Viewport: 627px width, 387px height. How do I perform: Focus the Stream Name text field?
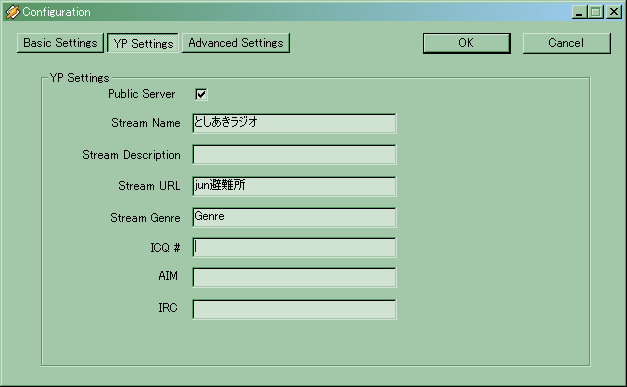(x=294, y=124)
